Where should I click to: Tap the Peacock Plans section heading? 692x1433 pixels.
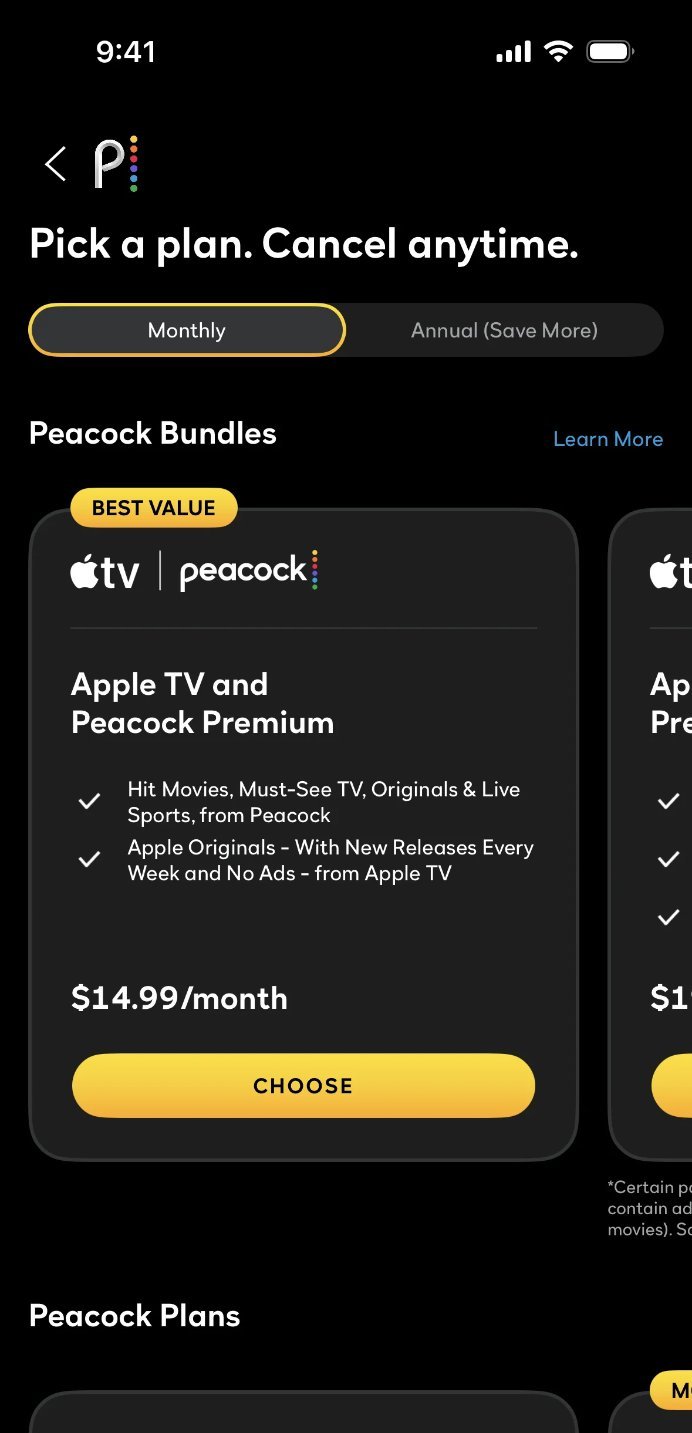[135, 1316]
